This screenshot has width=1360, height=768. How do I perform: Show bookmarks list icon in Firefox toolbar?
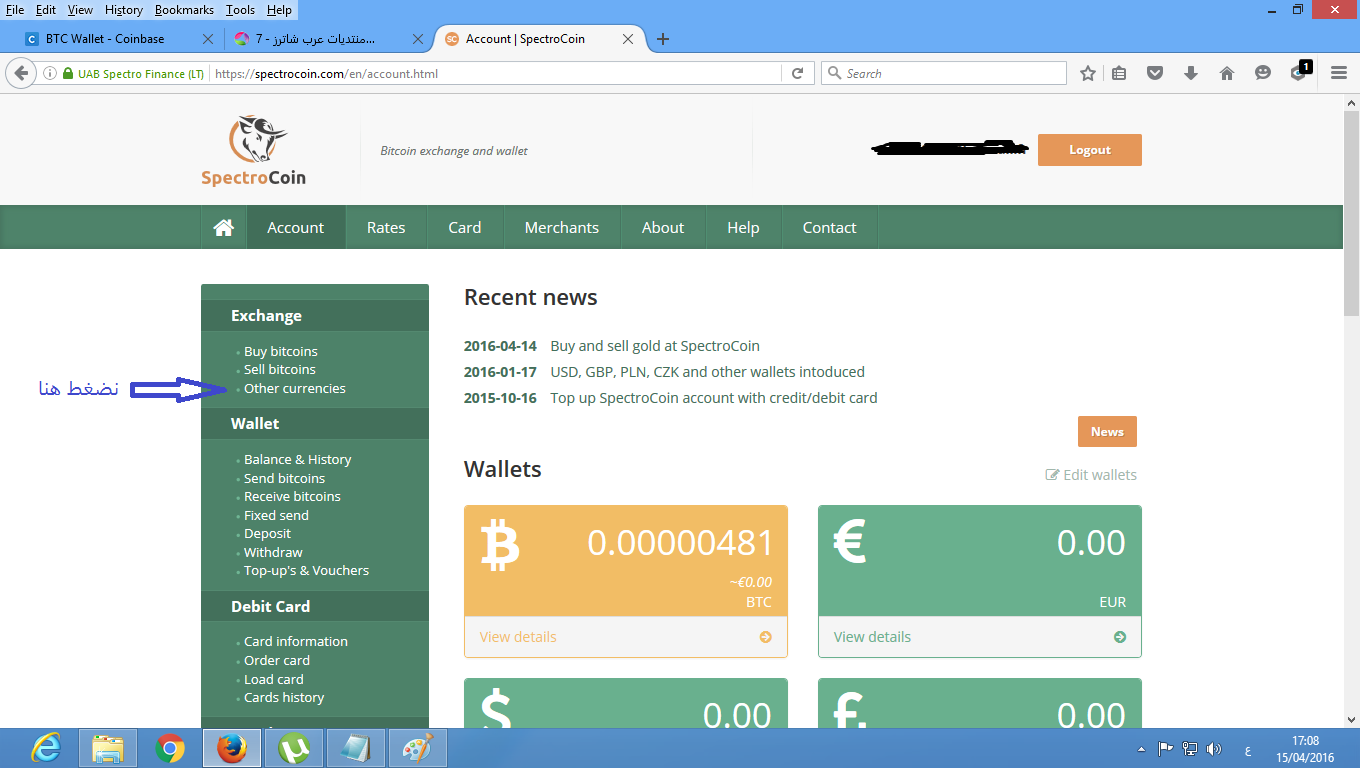point(1119,73)
